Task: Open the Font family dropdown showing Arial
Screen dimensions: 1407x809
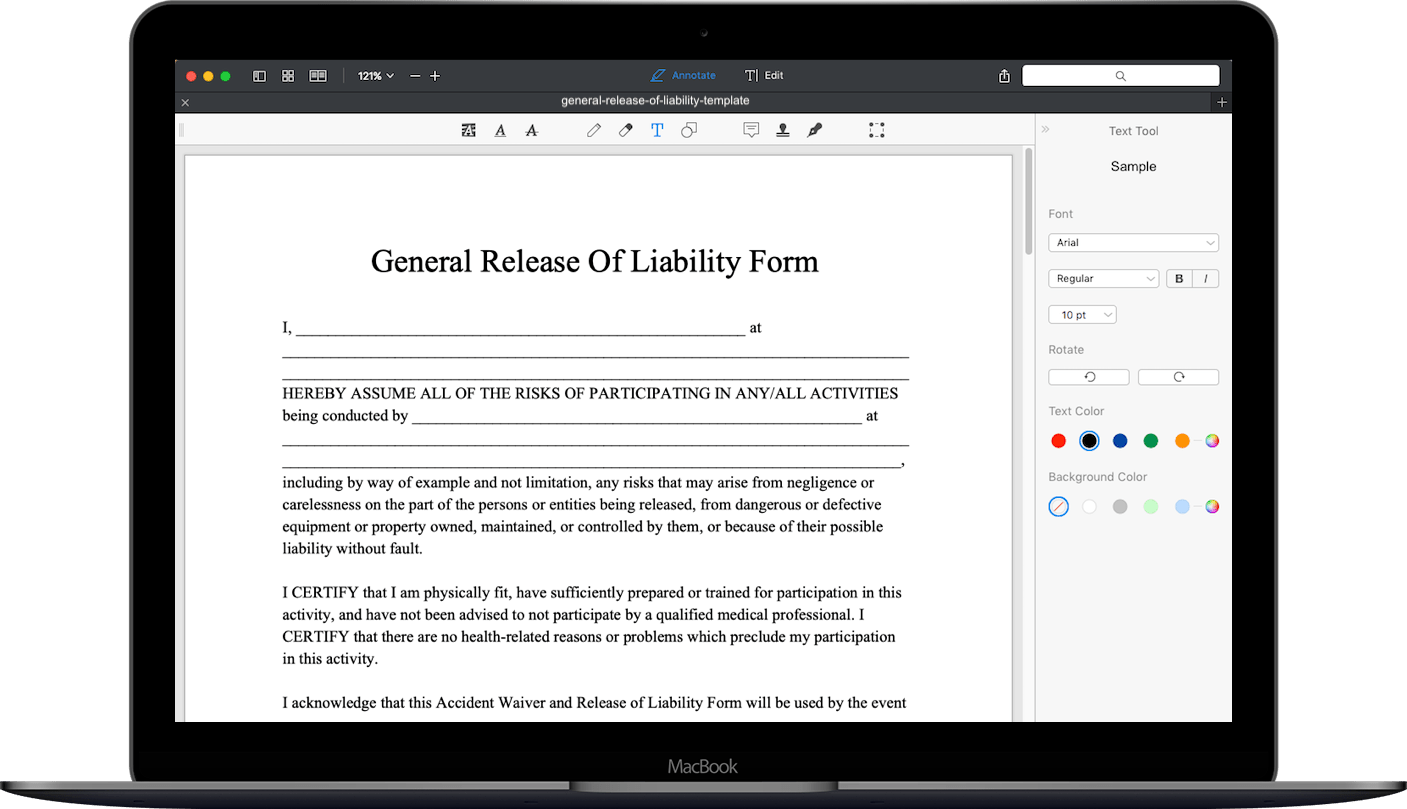Action: 1133,242
